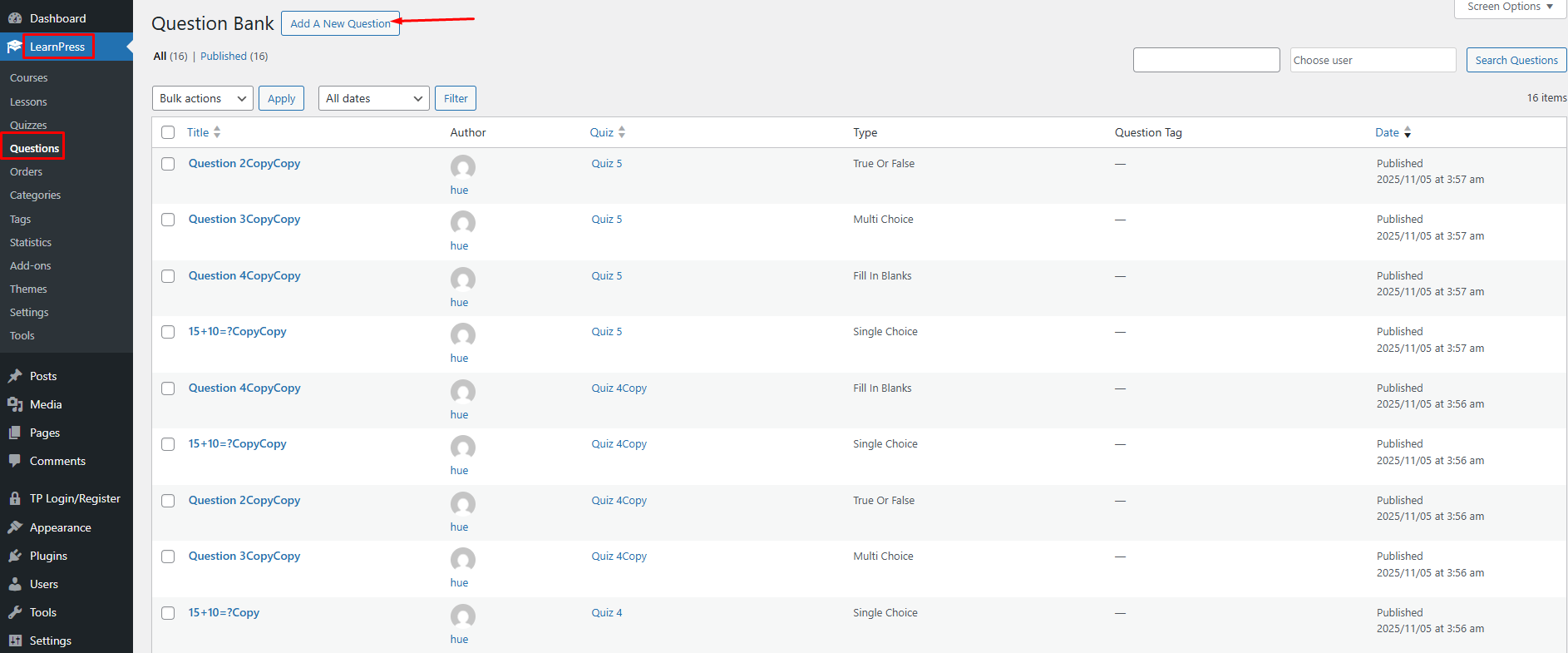The width and height of the screenshot is (1568, 653).
Task: Click the Add A New Question button
Action: pyautogui.click(x=340, y=23)
